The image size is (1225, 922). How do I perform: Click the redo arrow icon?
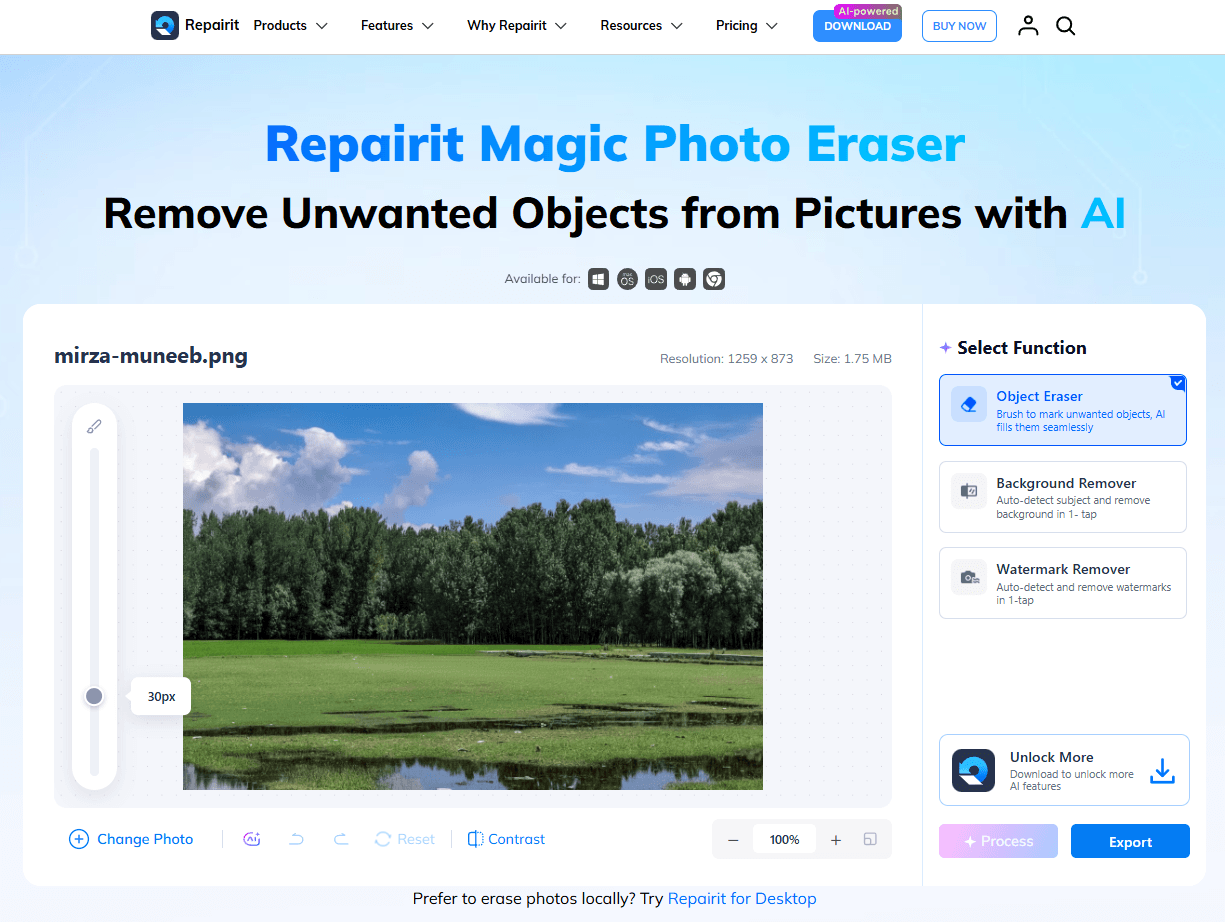click(x=340, y=839)
